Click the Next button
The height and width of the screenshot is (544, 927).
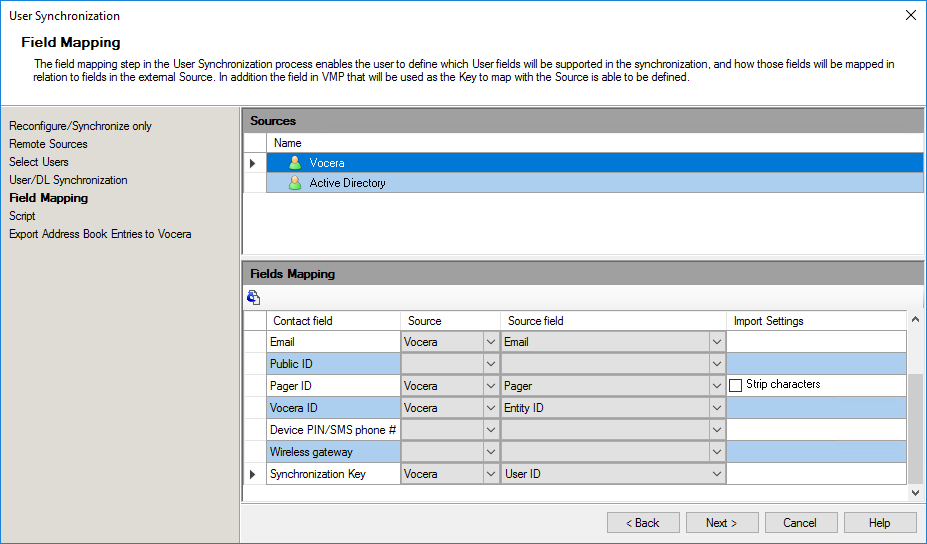coord(722,523)
